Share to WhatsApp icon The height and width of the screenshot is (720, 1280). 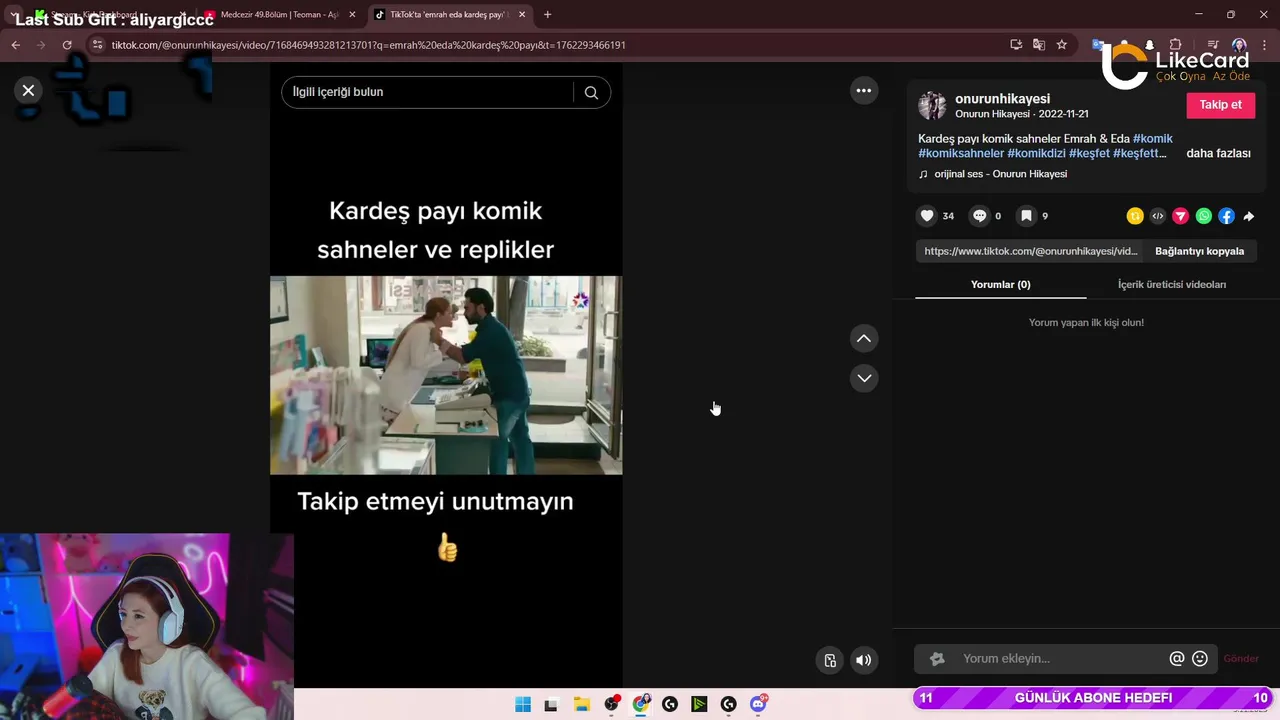[x=1204, y=216]
